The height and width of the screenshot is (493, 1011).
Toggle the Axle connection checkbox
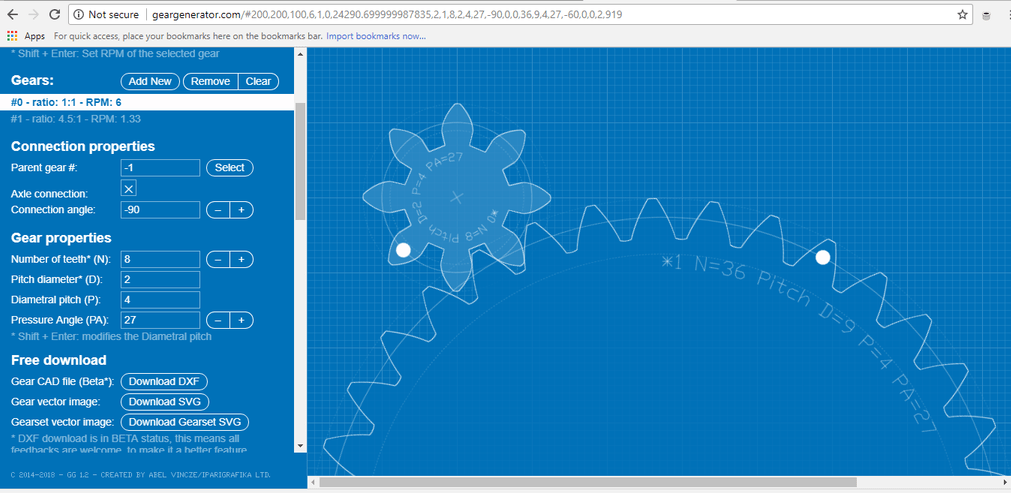tap(129, 188)
